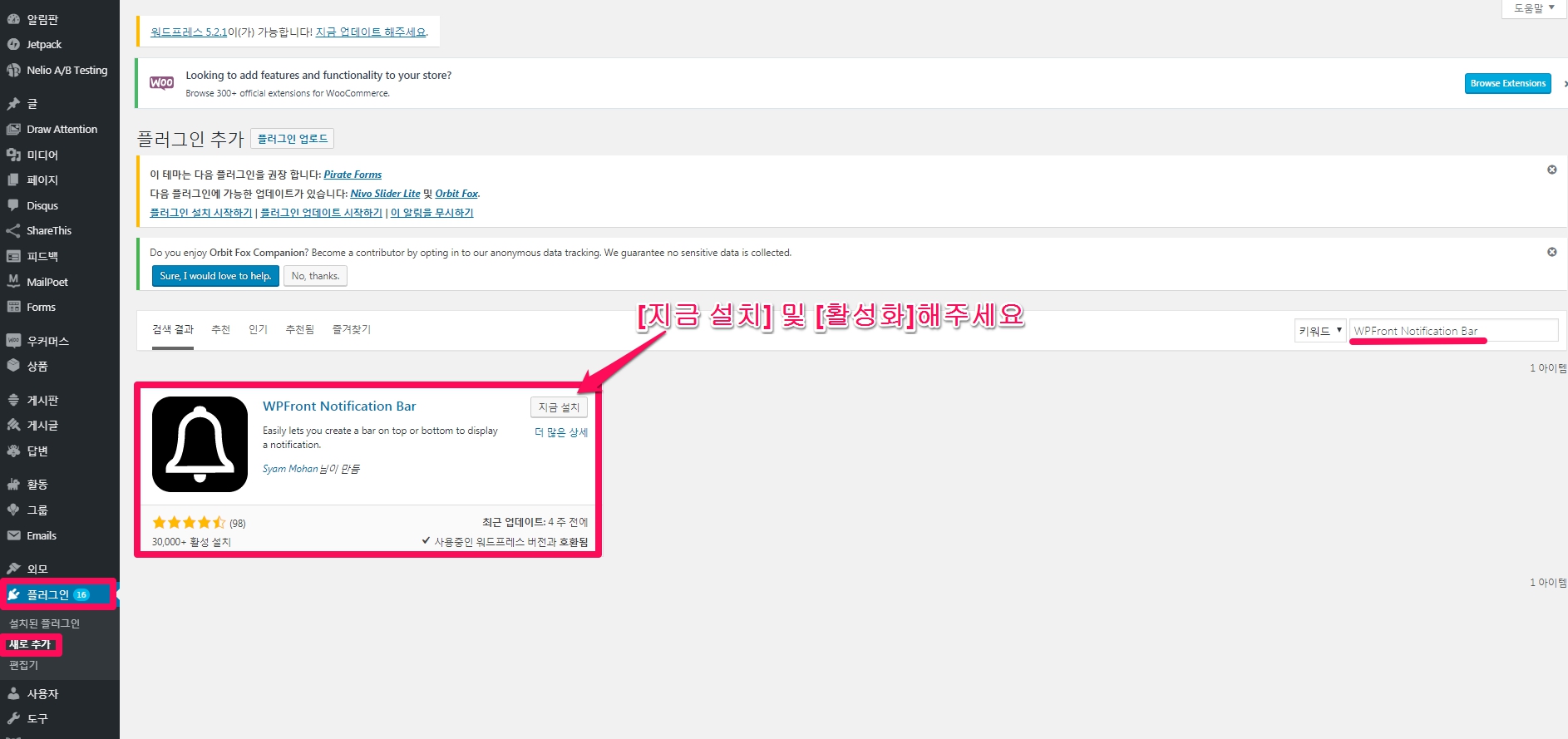1568x739 pixels.
Task: Open the 도구 wrench icon menu
Action: tap(13, 719)
